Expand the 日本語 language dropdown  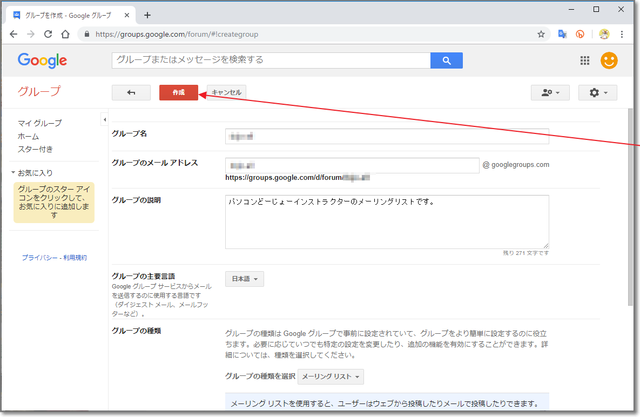(244, 279)
